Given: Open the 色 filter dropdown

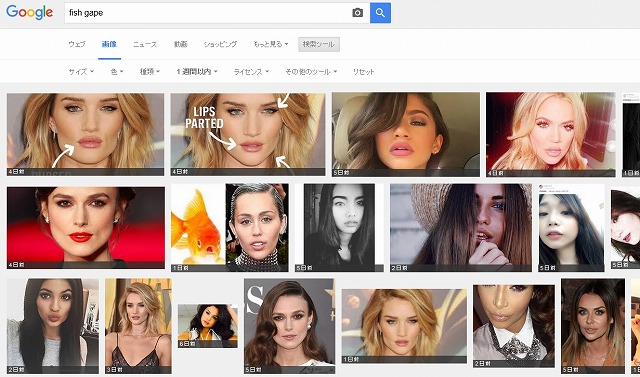Looking at the screenshot, I should click(117, 72).
